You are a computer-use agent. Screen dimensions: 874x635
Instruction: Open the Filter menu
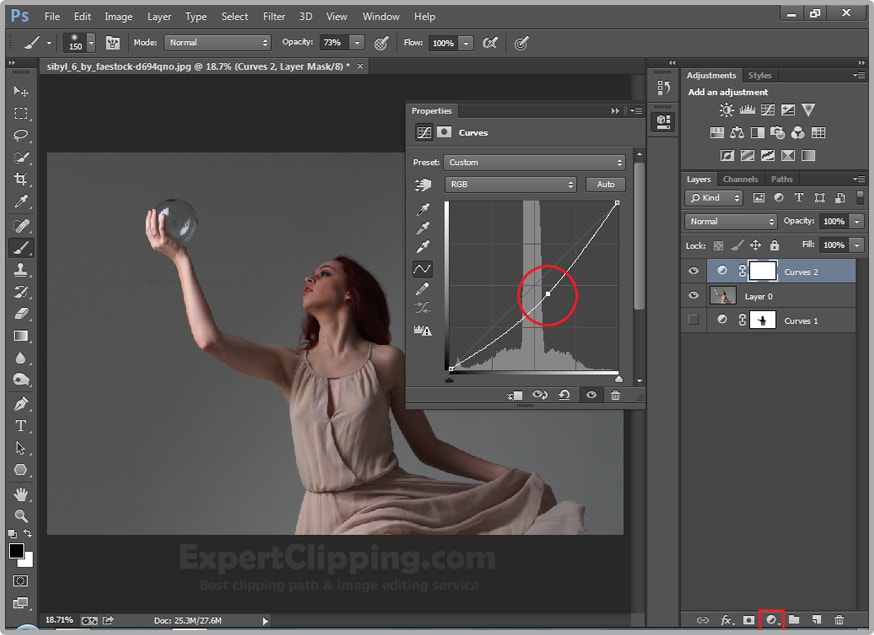274,17
